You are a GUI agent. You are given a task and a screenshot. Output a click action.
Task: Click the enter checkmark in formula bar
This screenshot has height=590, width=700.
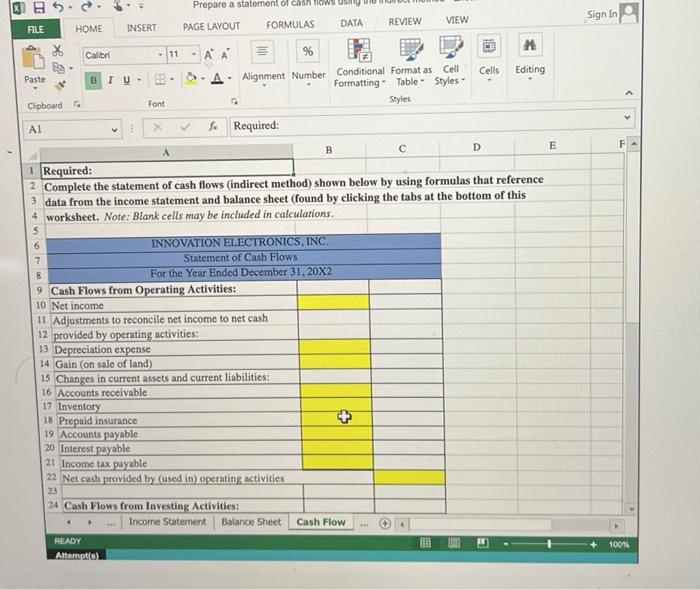185,128
